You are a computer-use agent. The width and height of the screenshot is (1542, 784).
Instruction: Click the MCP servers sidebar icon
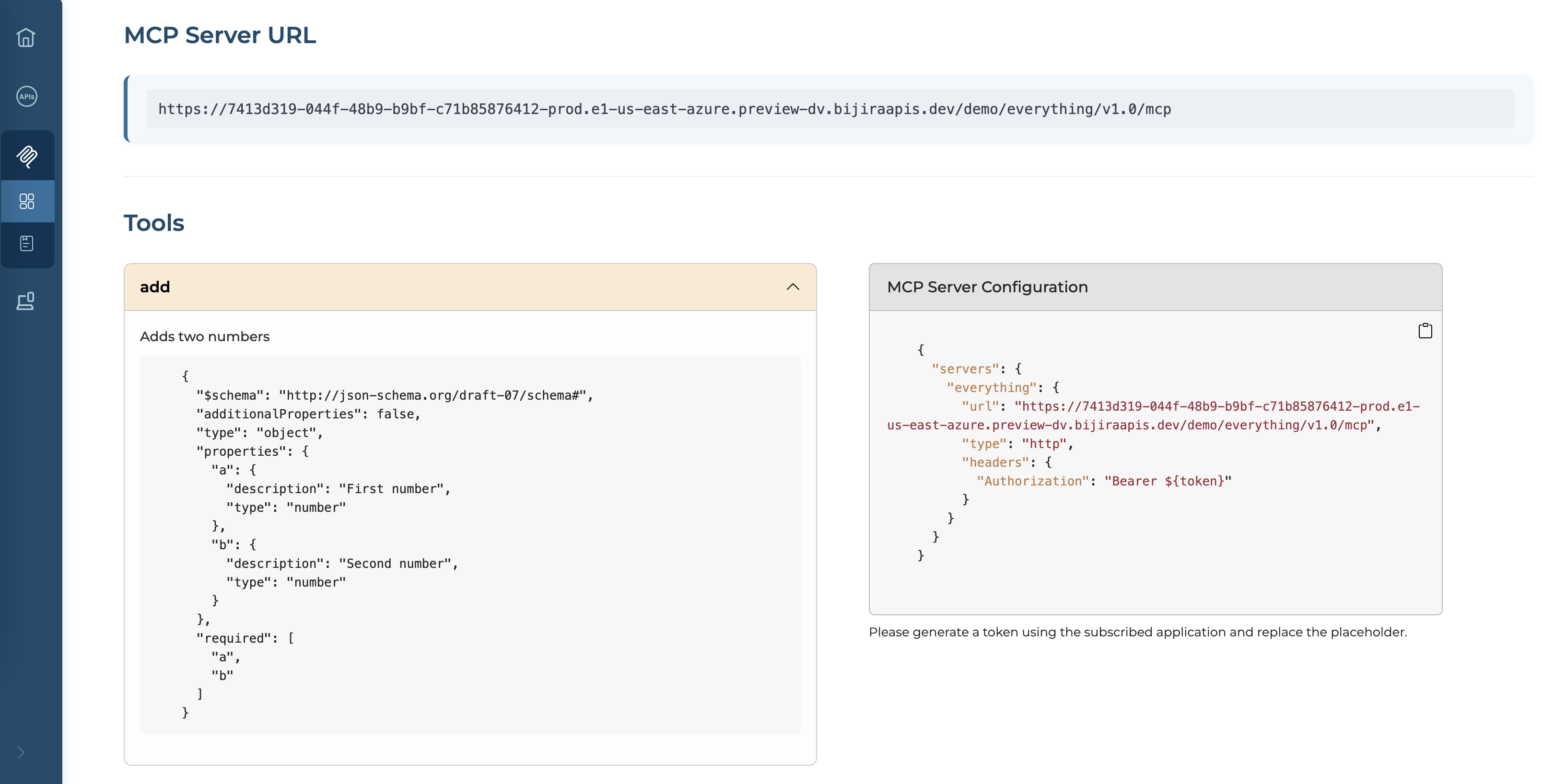tap(27, 156)
